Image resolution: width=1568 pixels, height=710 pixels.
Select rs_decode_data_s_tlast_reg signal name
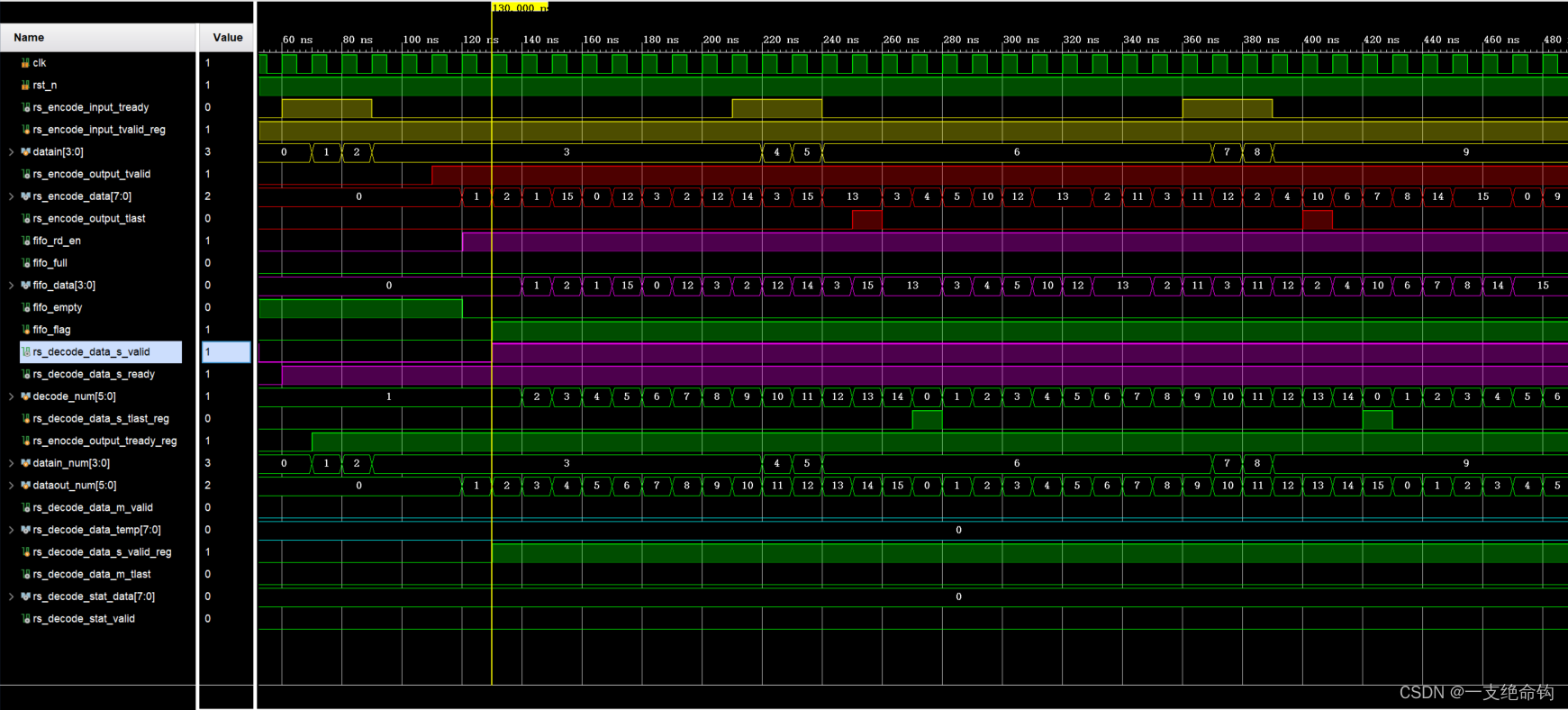pyautogui.click(x=101, y=419)
